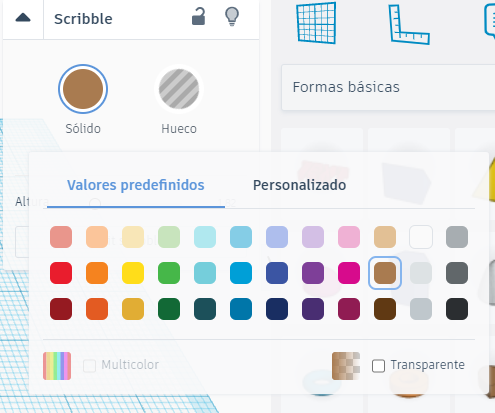This screenshot has height=413, width=495.
Task: Open the Formas básicas dropdown
Action: [388, 87]
